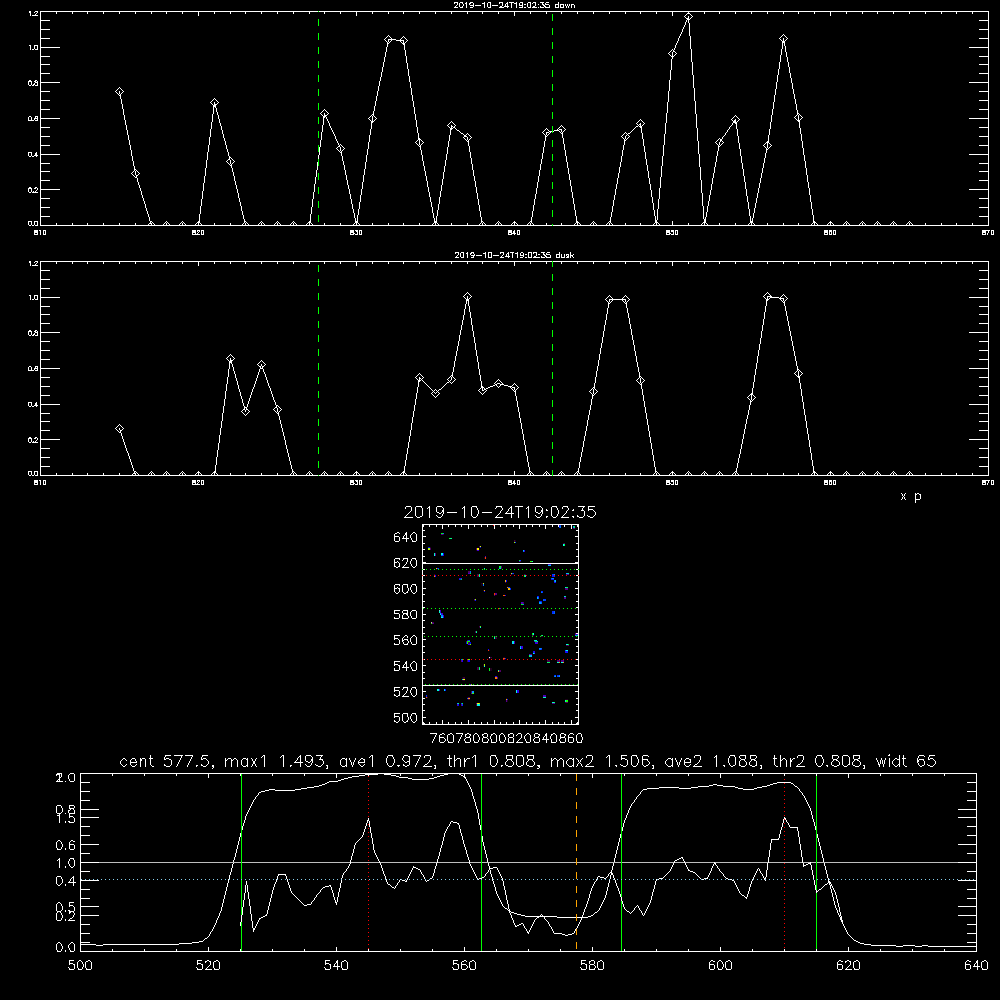Select the highest diamond marker in the dusk plot
Screen dimensions: 1000x1000
[x=467, y=297]
